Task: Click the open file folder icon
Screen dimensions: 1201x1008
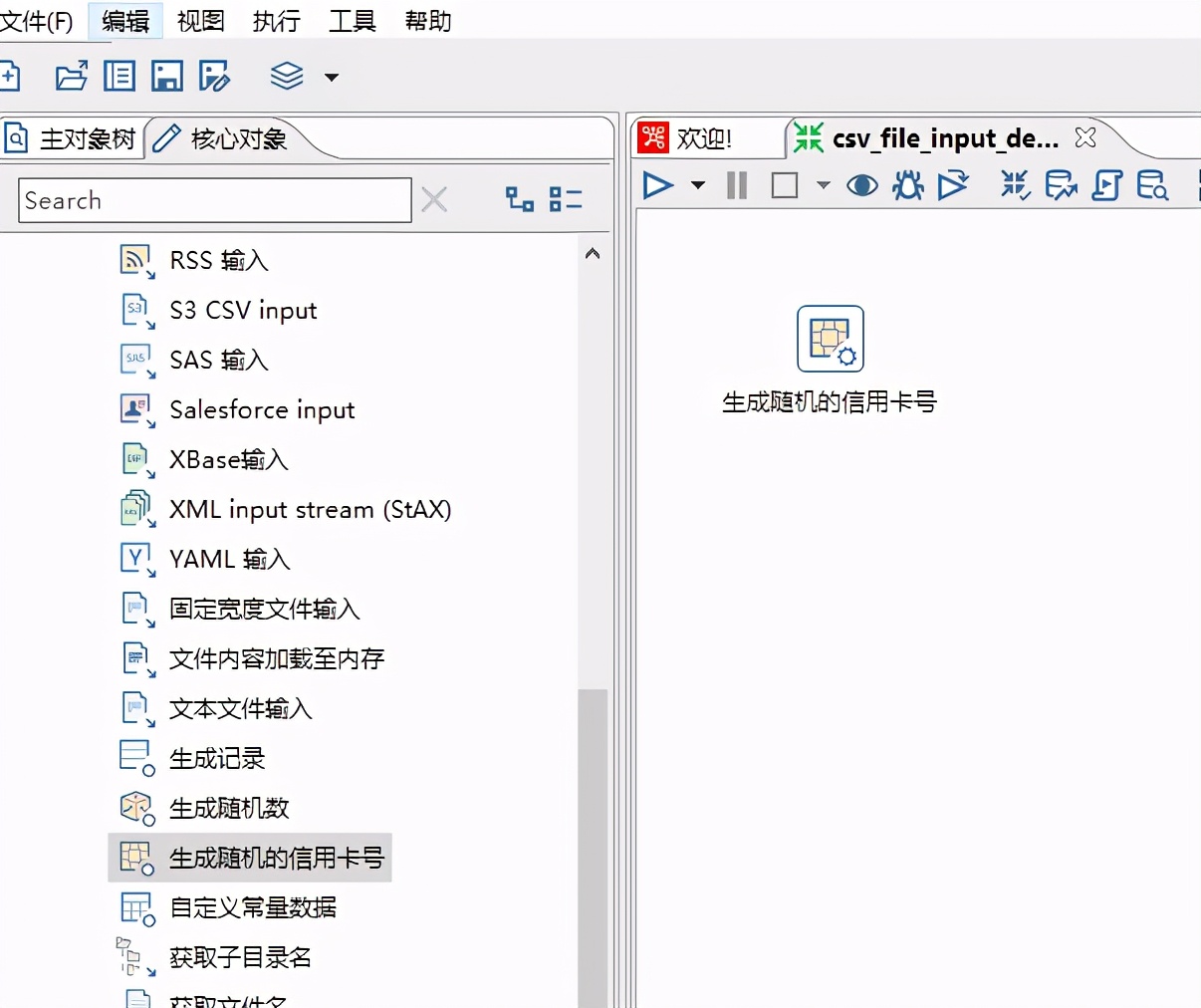Action: tap(71, 76)
